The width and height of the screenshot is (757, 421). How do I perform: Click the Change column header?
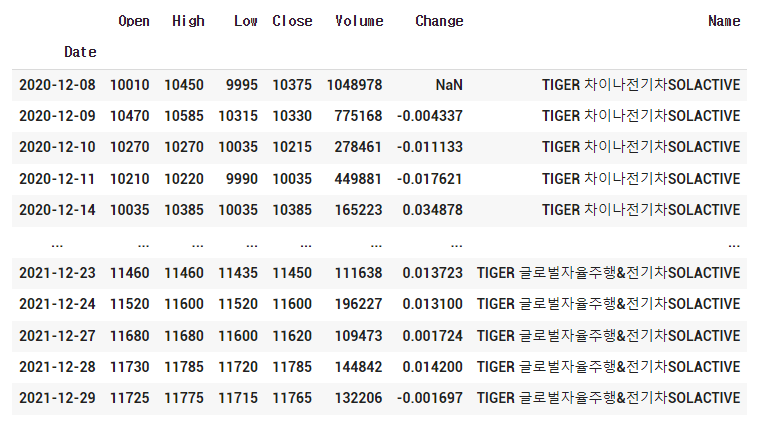(x=439, y=21)
